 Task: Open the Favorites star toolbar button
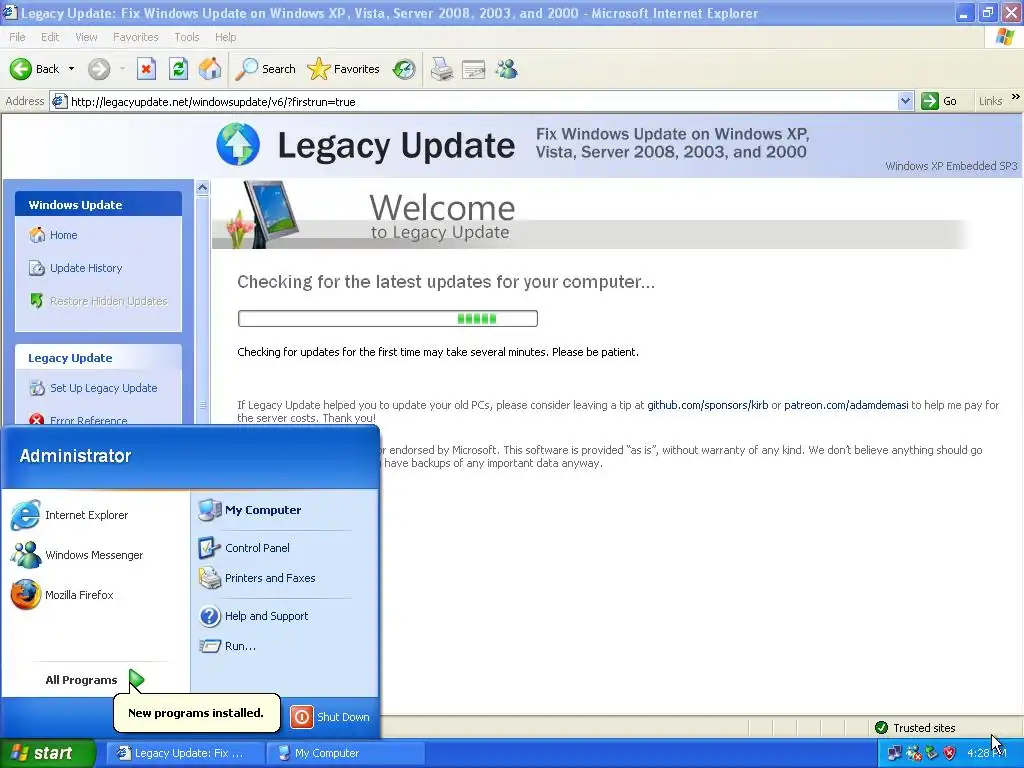click(x=344, y=69)
